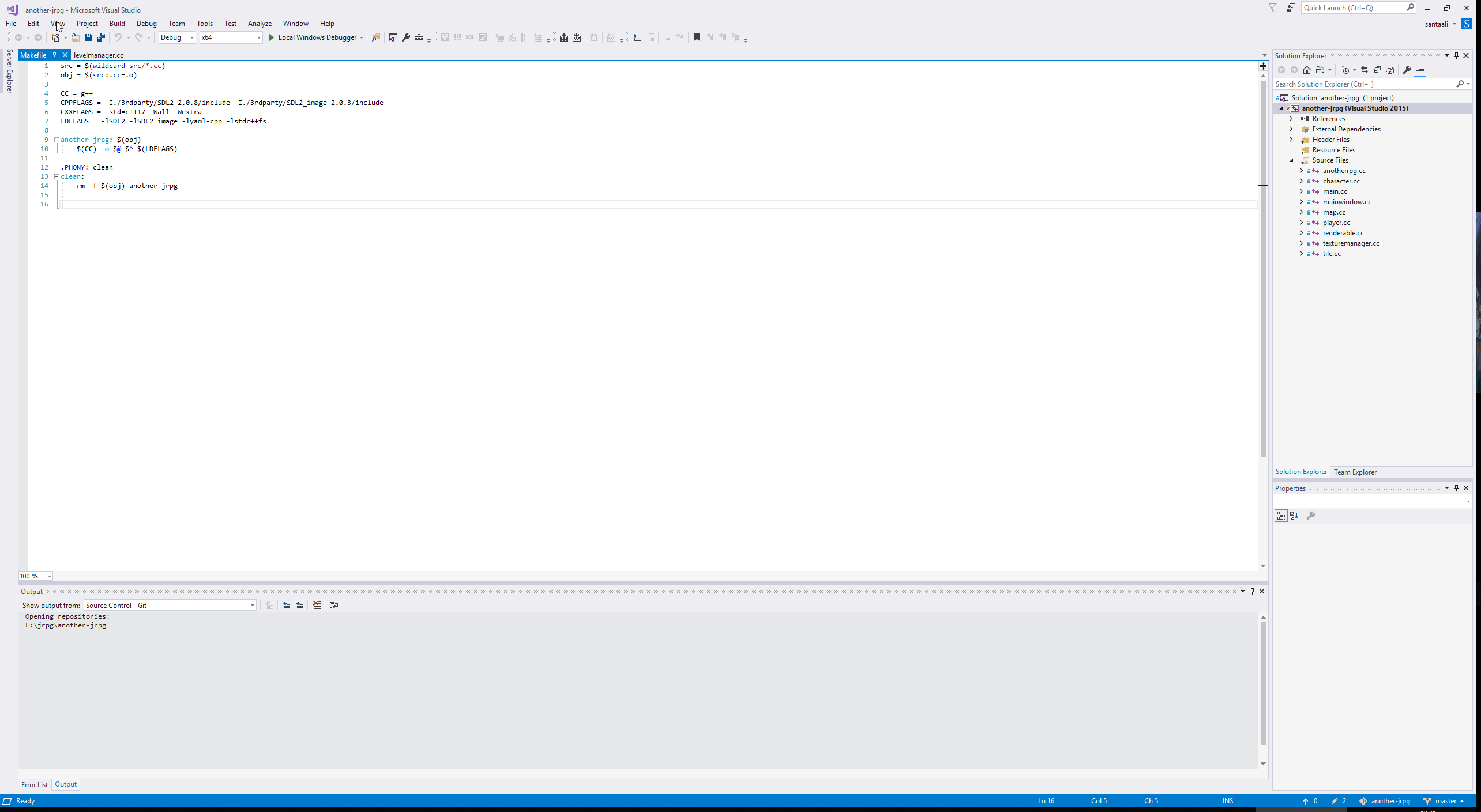Image resolution: width=1481 pixels, height=812 pixels.
Task: Click Start green arrow for Local Windows Debugger
Action: click(x=272, y=37)
